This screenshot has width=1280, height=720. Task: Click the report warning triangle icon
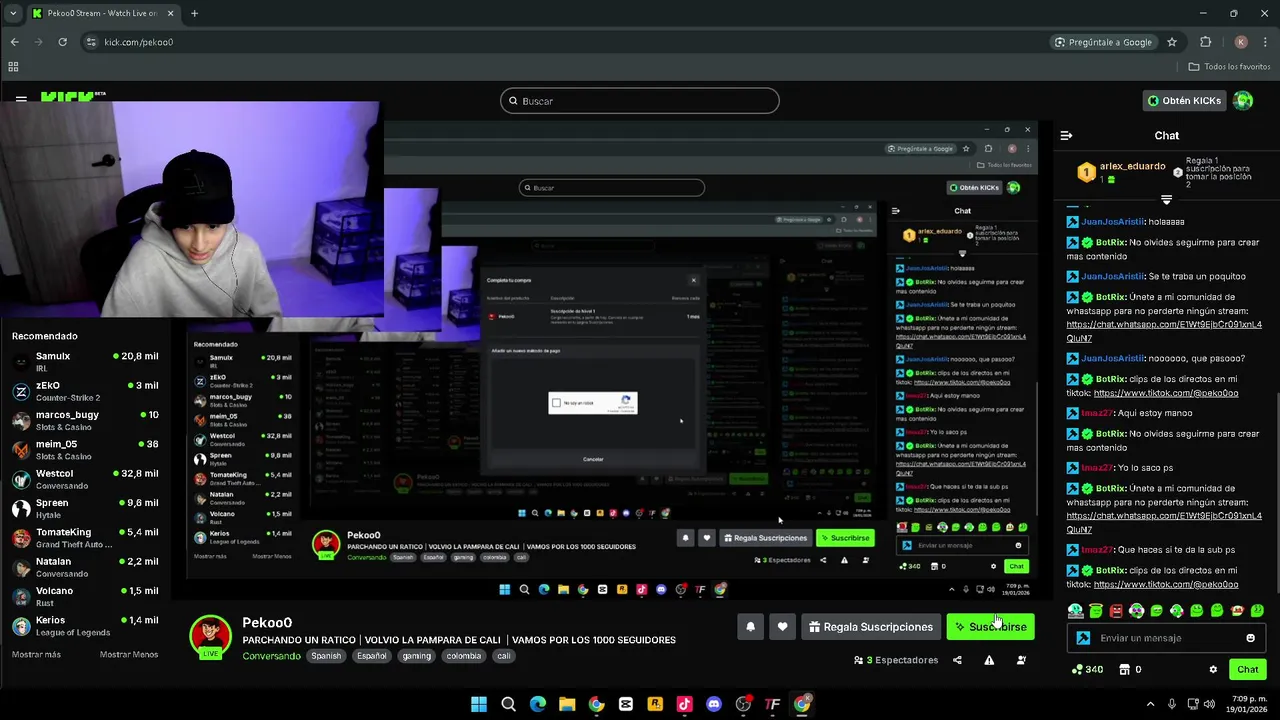coord(989,660)
